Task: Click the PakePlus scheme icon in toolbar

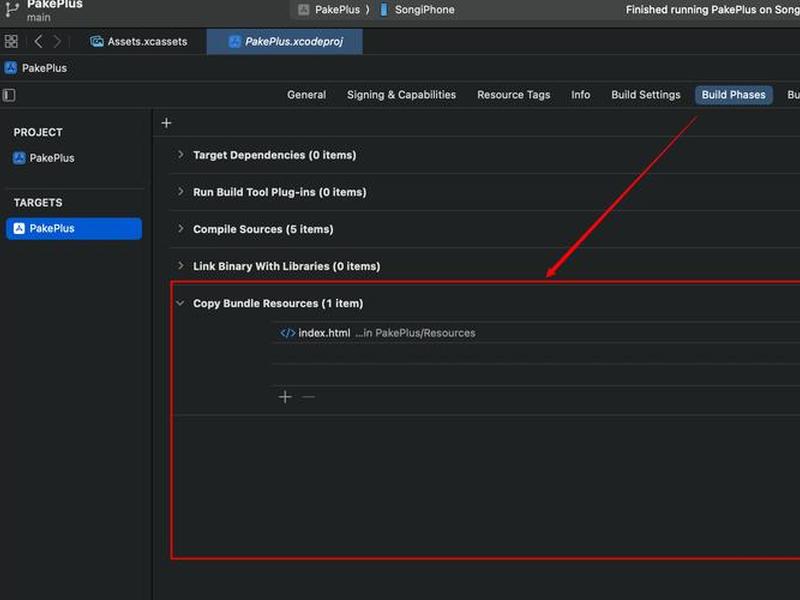Action: coord(304,9)
